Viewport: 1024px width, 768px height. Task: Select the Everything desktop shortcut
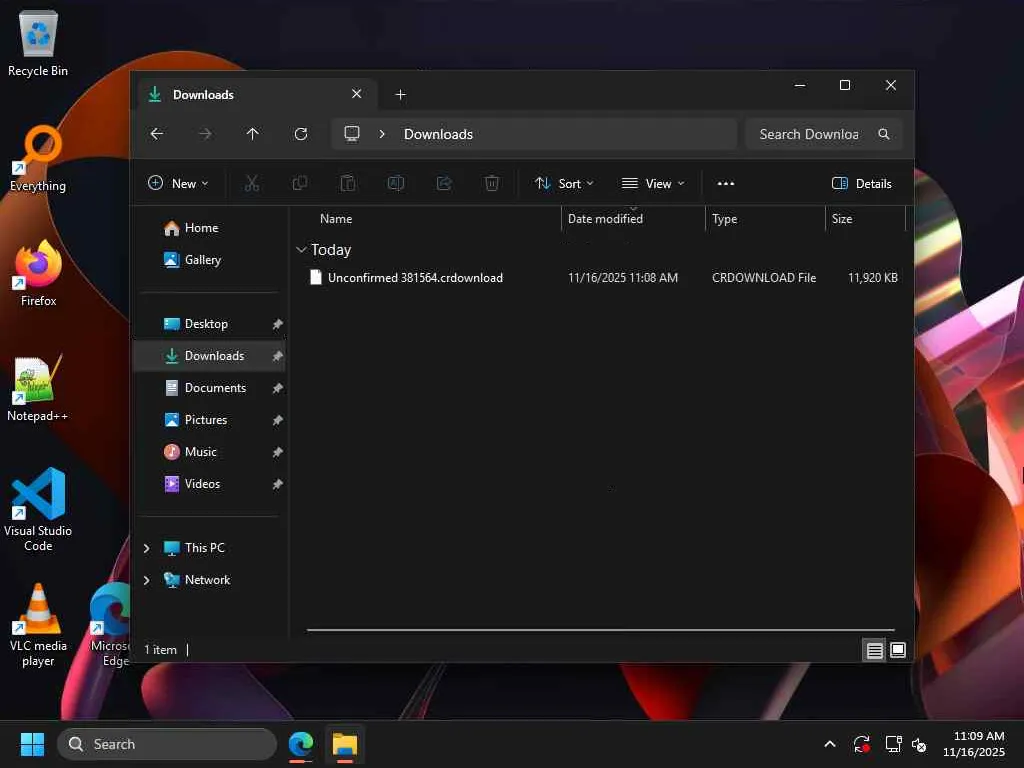(x=38, y=159)
